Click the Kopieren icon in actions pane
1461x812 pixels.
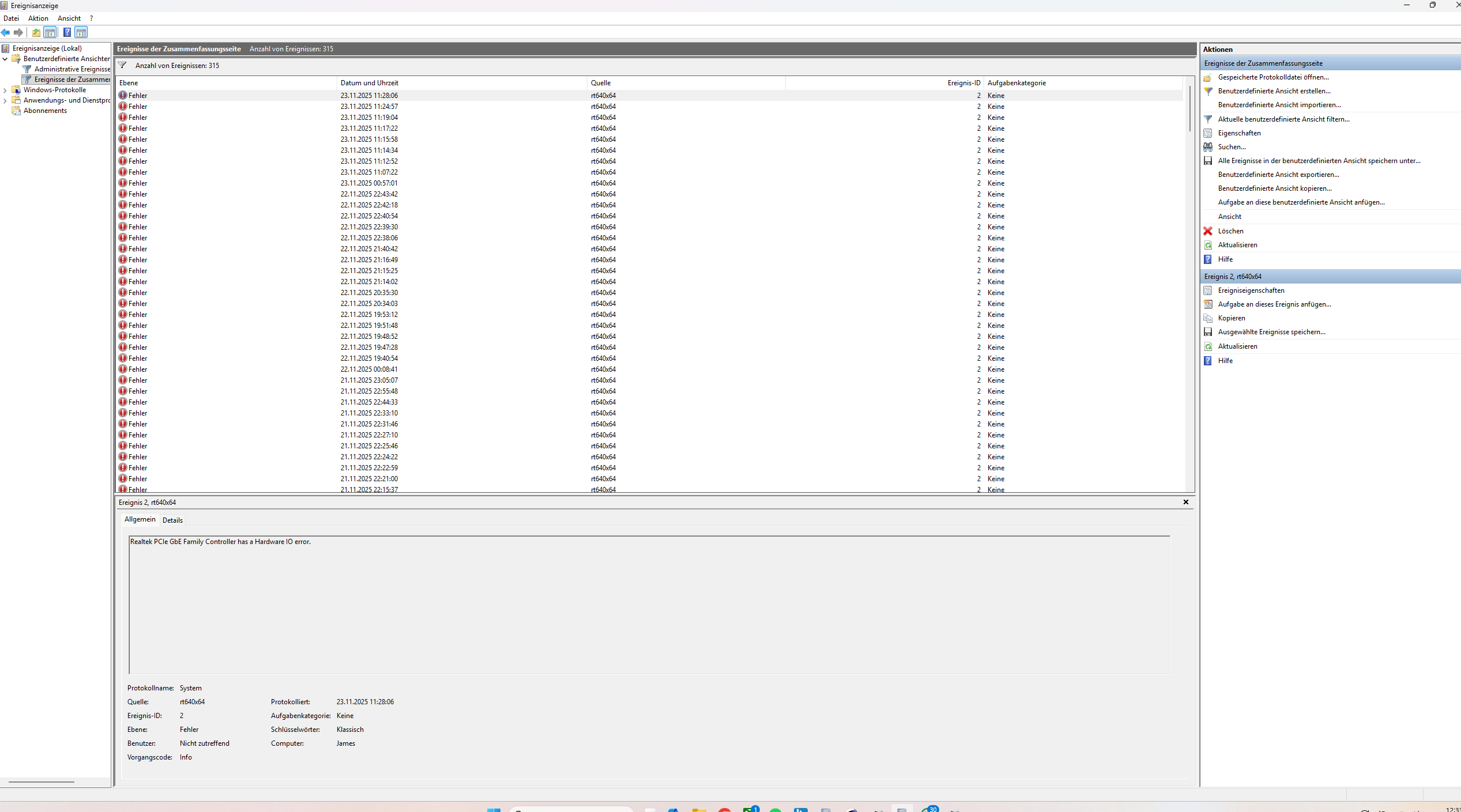tap(1208, 318)
